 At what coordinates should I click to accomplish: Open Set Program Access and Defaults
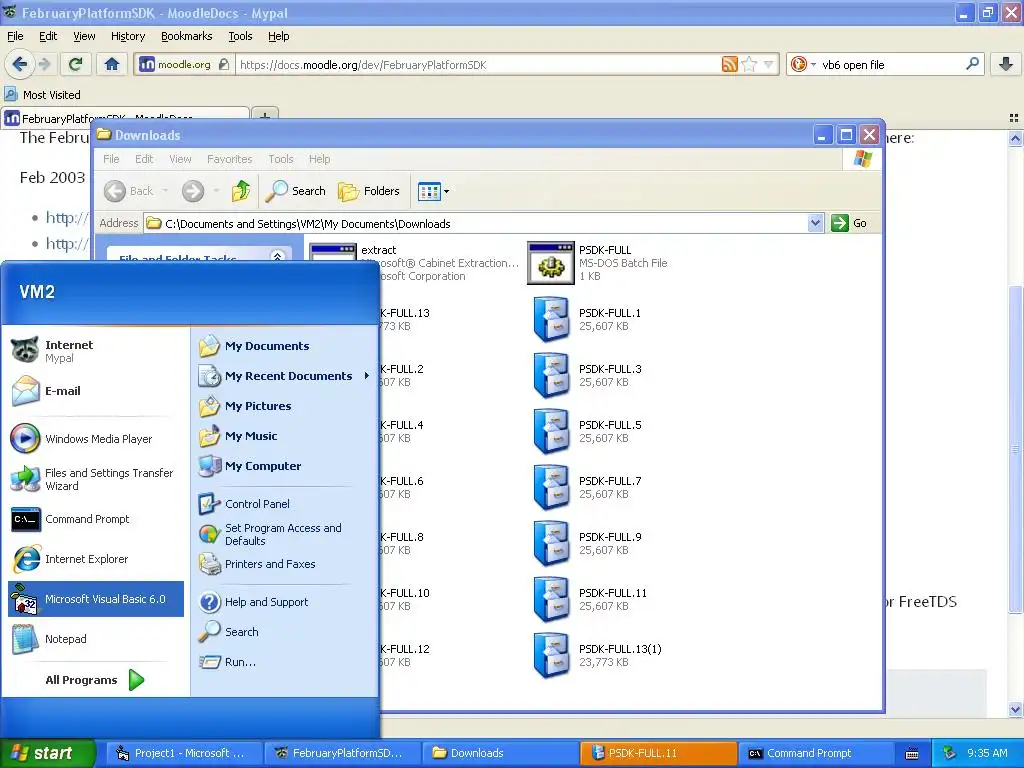tap(285, 534)
